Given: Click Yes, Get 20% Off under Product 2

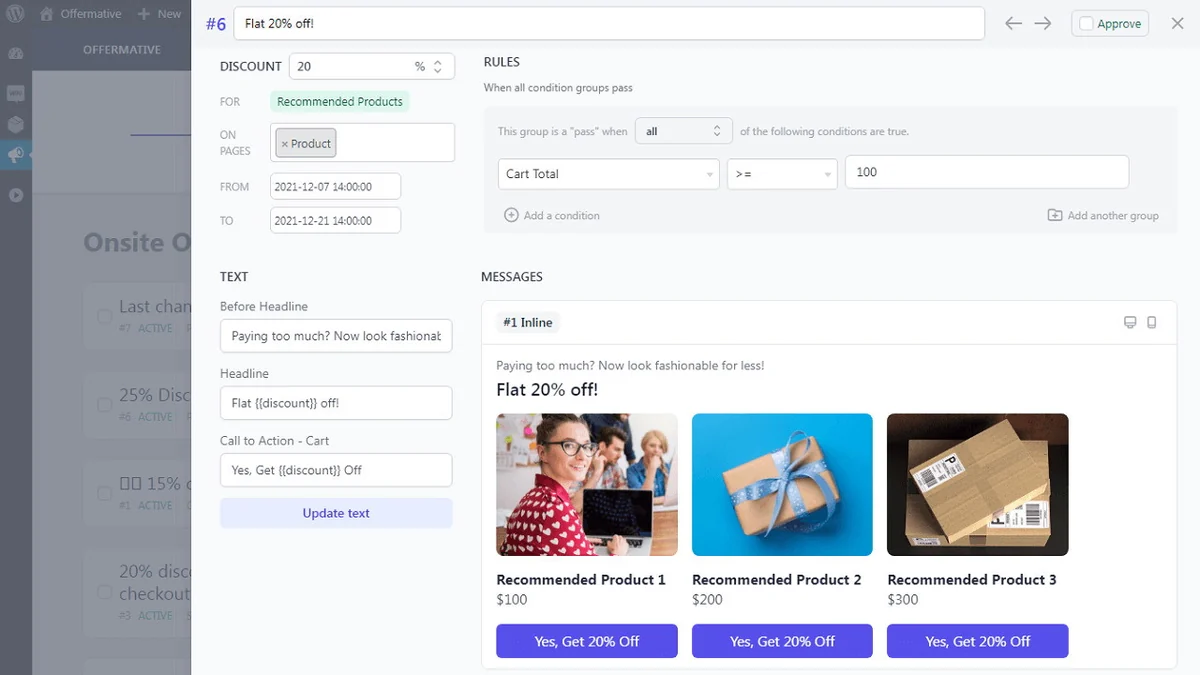Looking at the screenshot, I should [x=782, y=641].
